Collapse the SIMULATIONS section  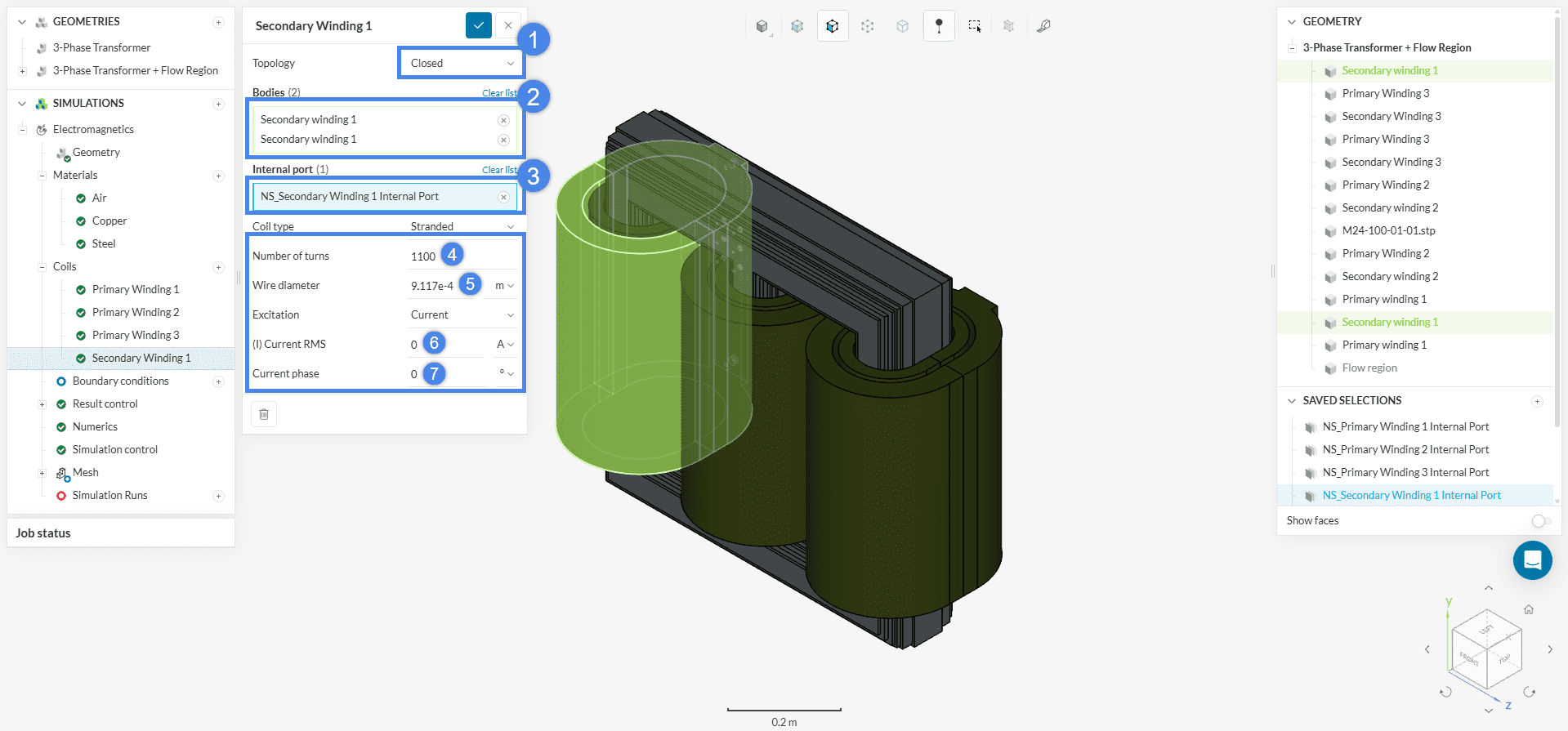click(x=22, y=104)
